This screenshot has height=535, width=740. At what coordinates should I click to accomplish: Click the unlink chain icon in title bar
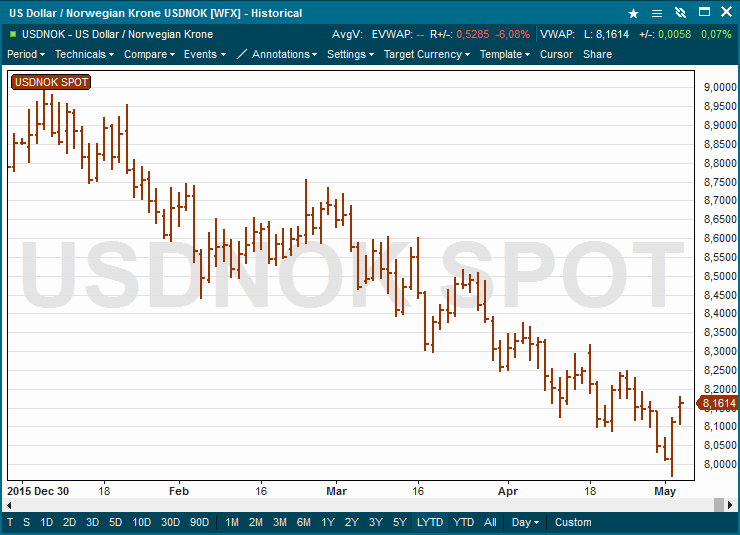point(681,13)
